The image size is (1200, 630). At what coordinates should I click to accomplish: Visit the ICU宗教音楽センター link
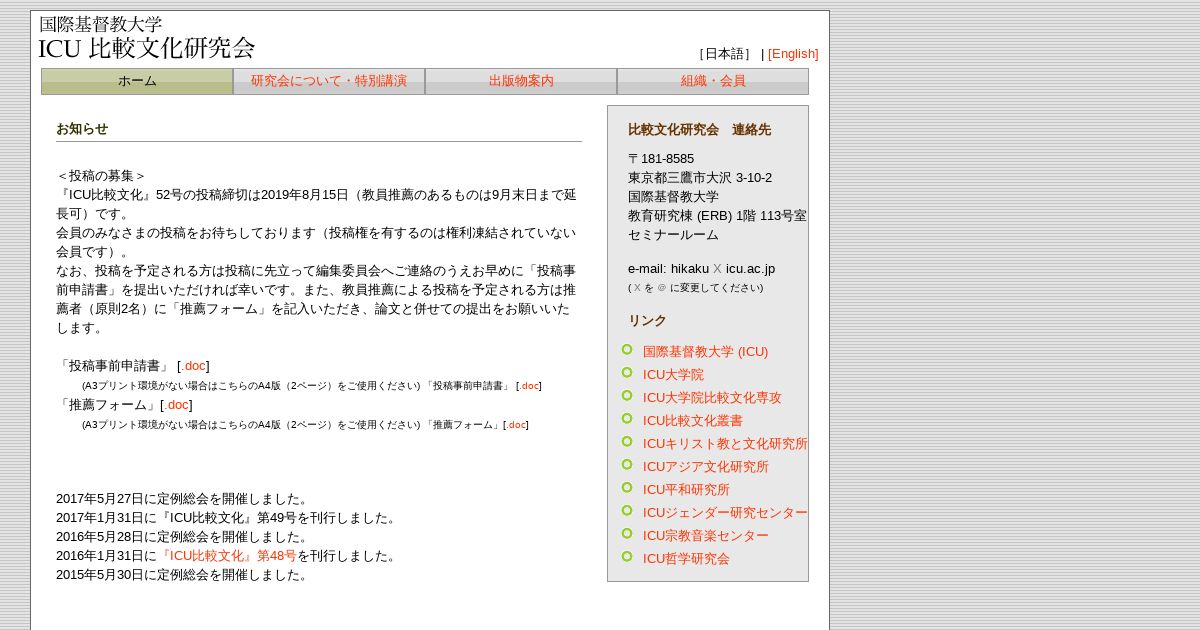706,536
